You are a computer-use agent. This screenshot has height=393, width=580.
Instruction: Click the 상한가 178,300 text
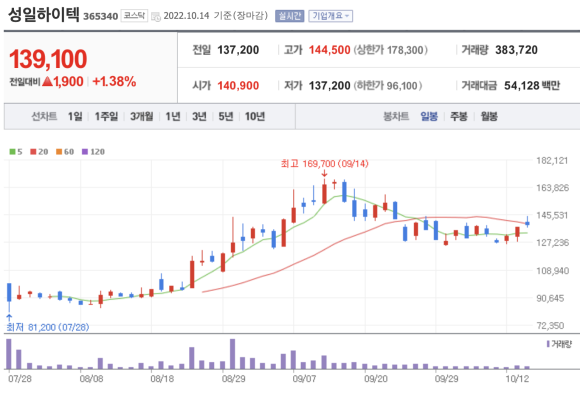391,50
